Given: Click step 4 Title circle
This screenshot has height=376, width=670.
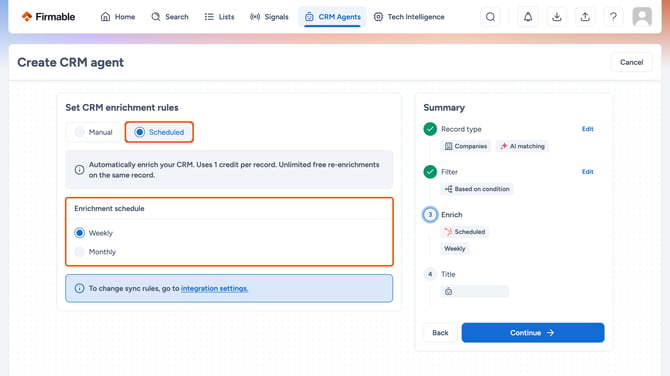Looking at the screenshot, I should [x=430, y=274].
